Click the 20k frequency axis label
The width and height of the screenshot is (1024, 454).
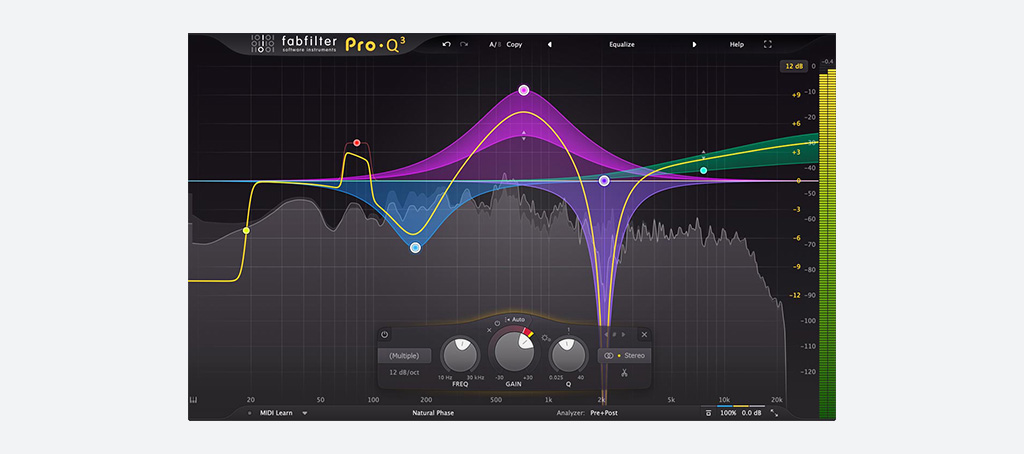(776, 400)
